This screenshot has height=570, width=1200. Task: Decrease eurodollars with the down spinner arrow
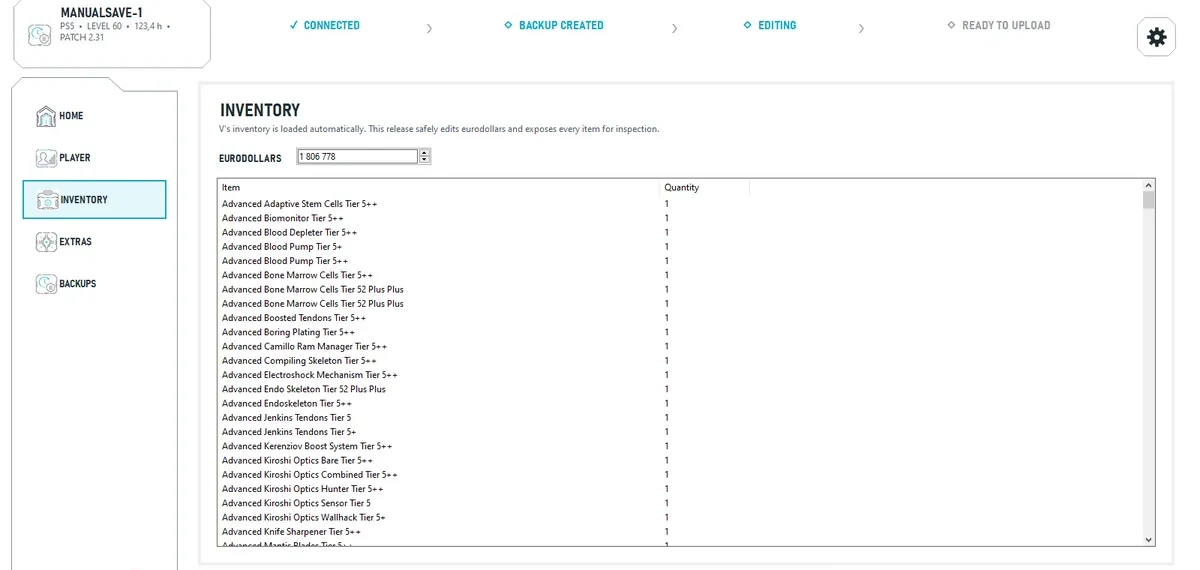(425, 161)
